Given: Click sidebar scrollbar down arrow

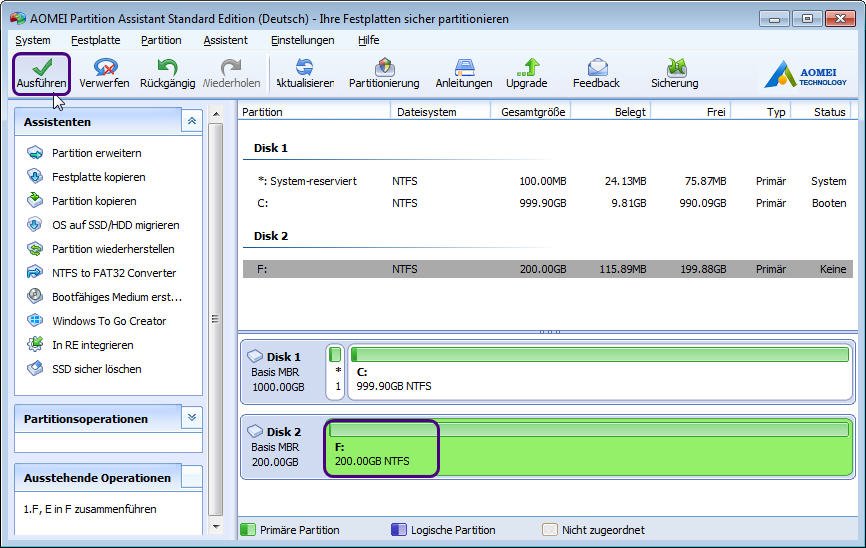Looking at the screenshot, I should (x=216, y=527).
